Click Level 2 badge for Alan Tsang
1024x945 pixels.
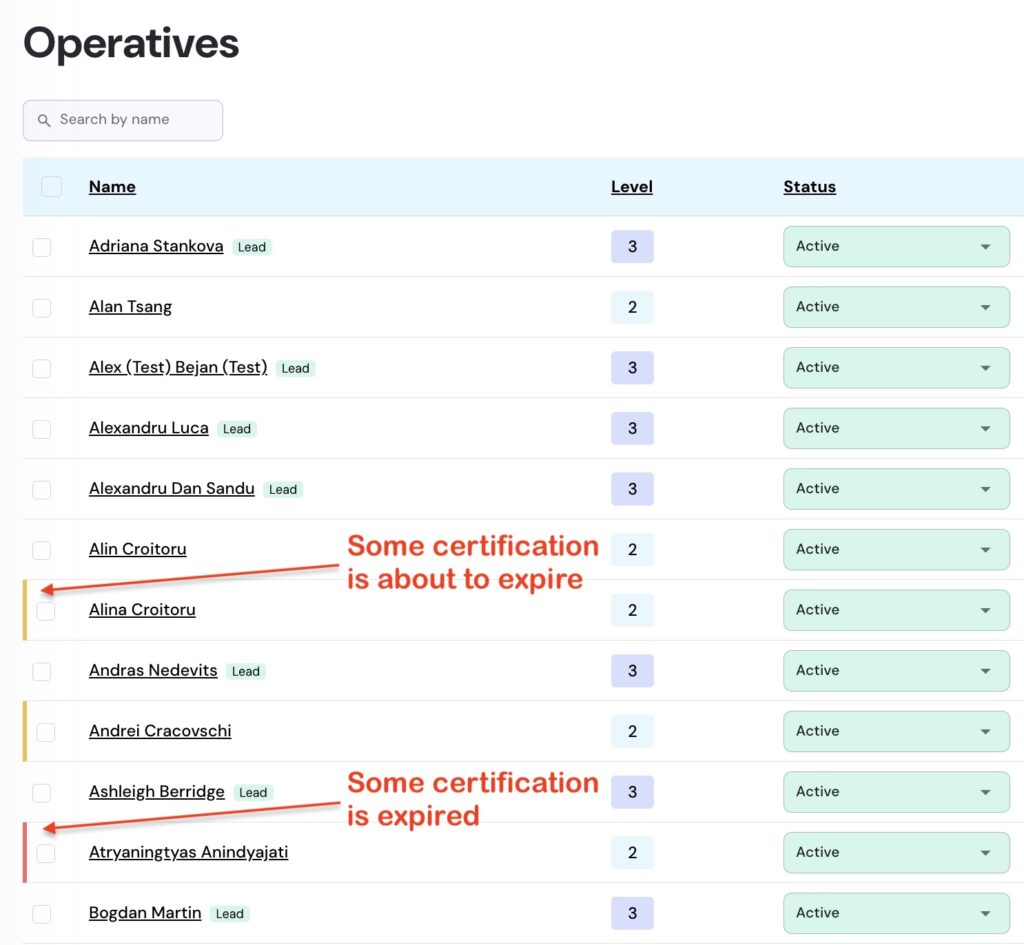[632, 307]
